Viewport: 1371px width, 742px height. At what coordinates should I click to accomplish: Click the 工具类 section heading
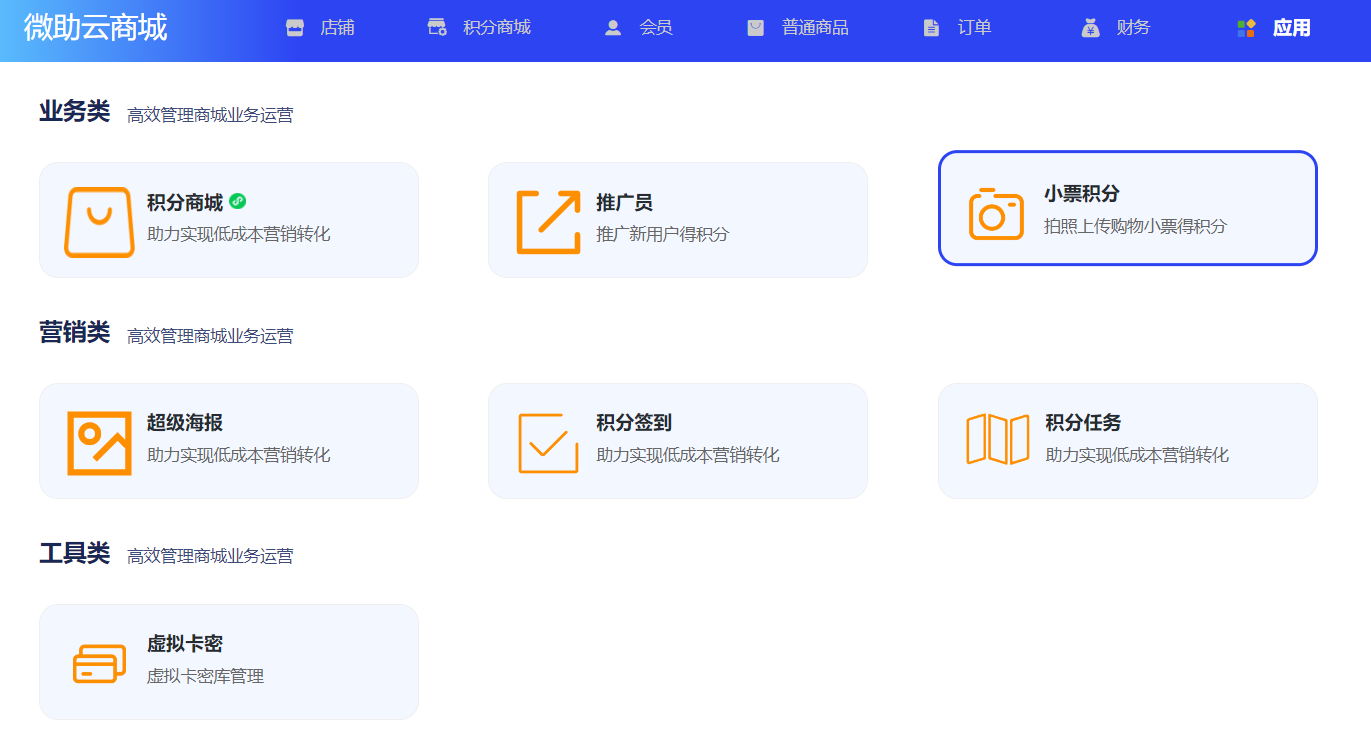(75, 553)
